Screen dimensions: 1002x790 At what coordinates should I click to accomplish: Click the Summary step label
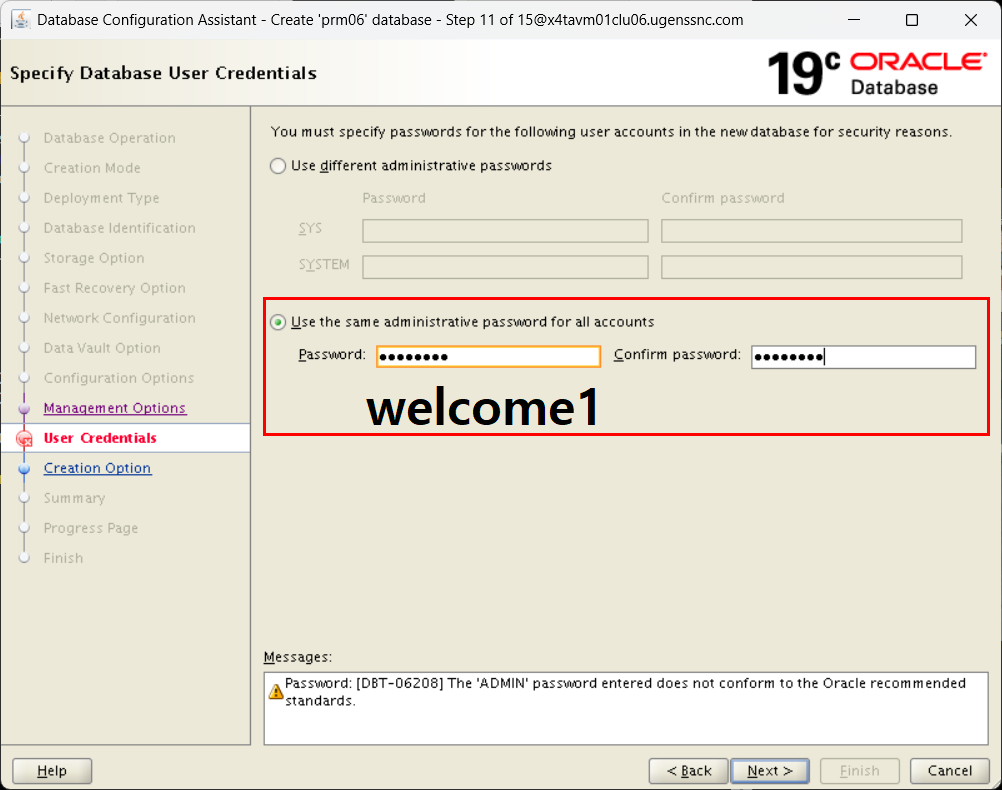click(x=74, y=498)
